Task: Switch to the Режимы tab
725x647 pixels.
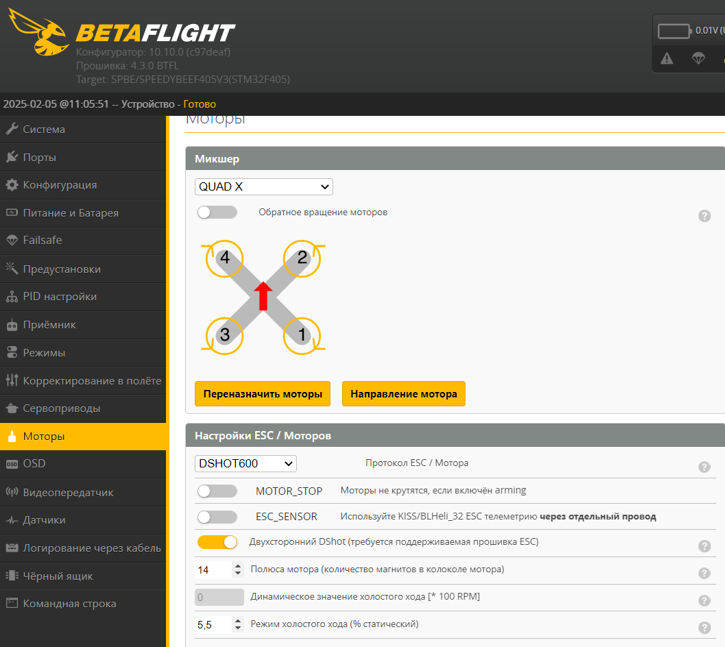Action: click(x=83, y=352)
